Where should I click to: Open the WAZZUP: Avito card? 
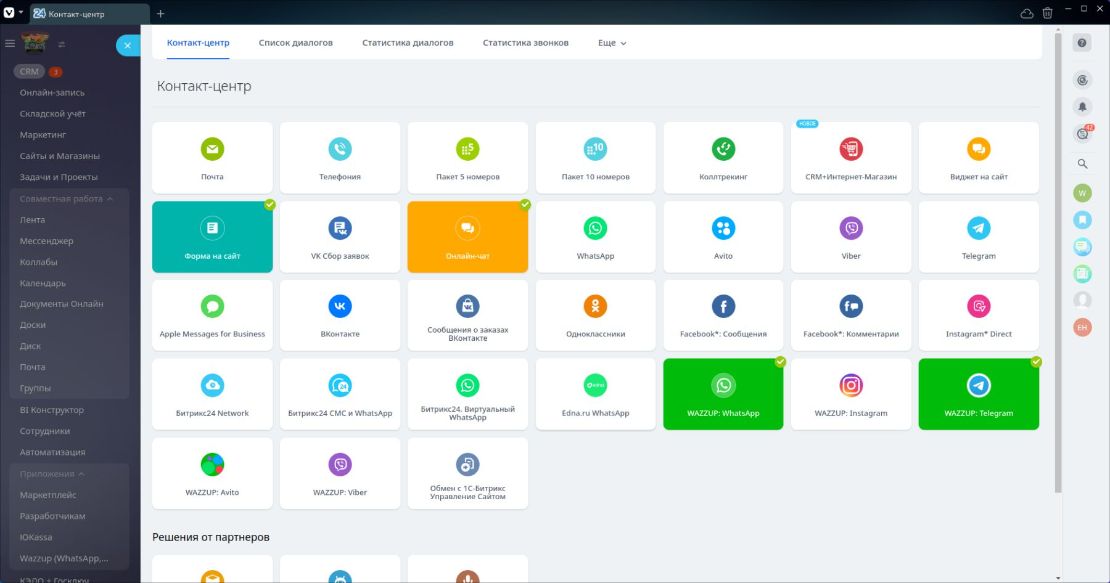tap(212, 473)
